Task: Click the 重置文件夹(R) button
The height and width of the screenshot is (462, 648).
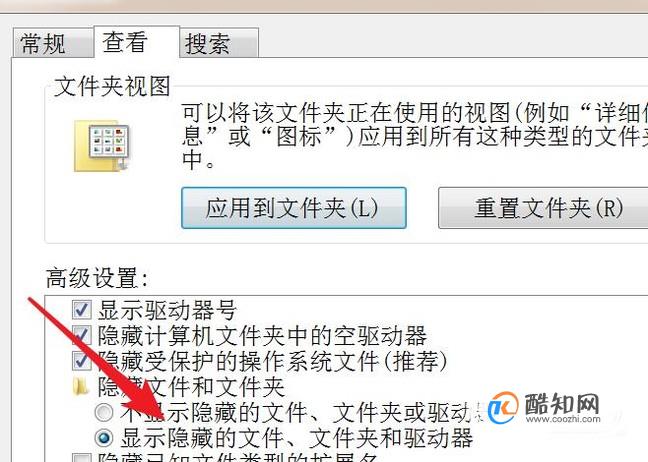Action: pyautogui.click(x=543, y=207)
